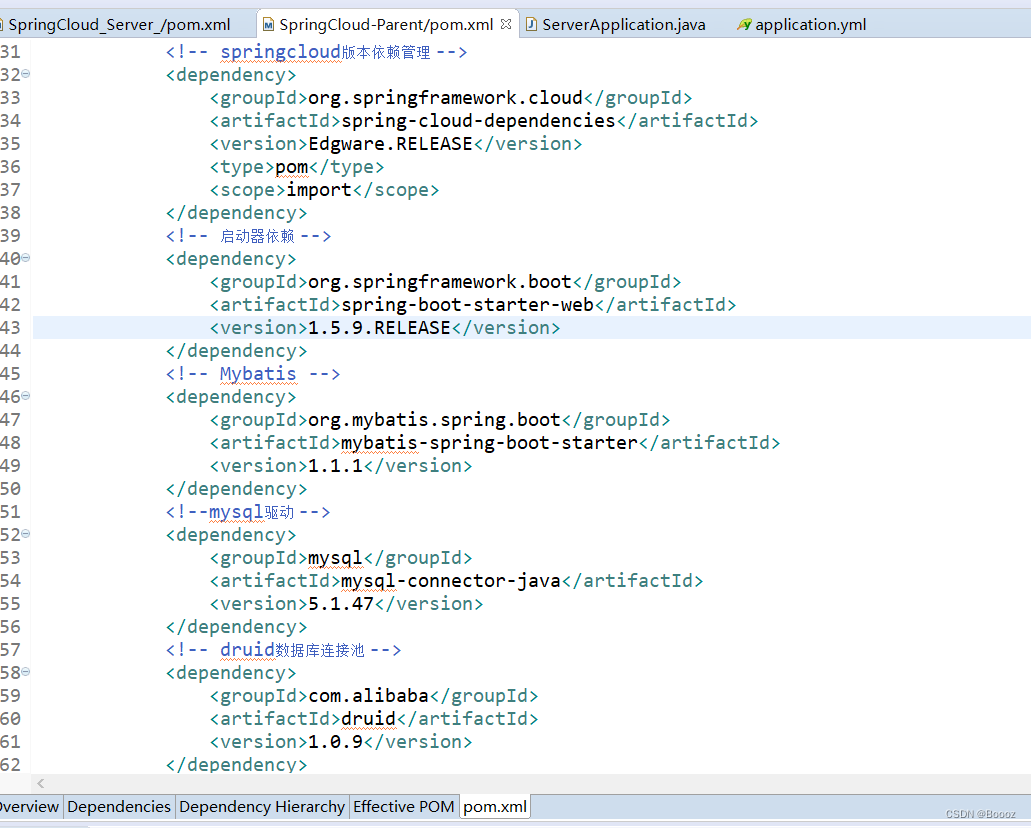Switch to the Overview page tab
1031x828 pixels.
pos(29,807)
